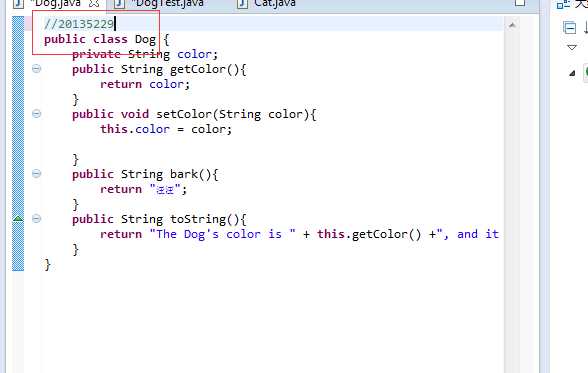Close the Dog.java editor tab
This screenshot has height=373, width=588.
click(x=94, y=3)
